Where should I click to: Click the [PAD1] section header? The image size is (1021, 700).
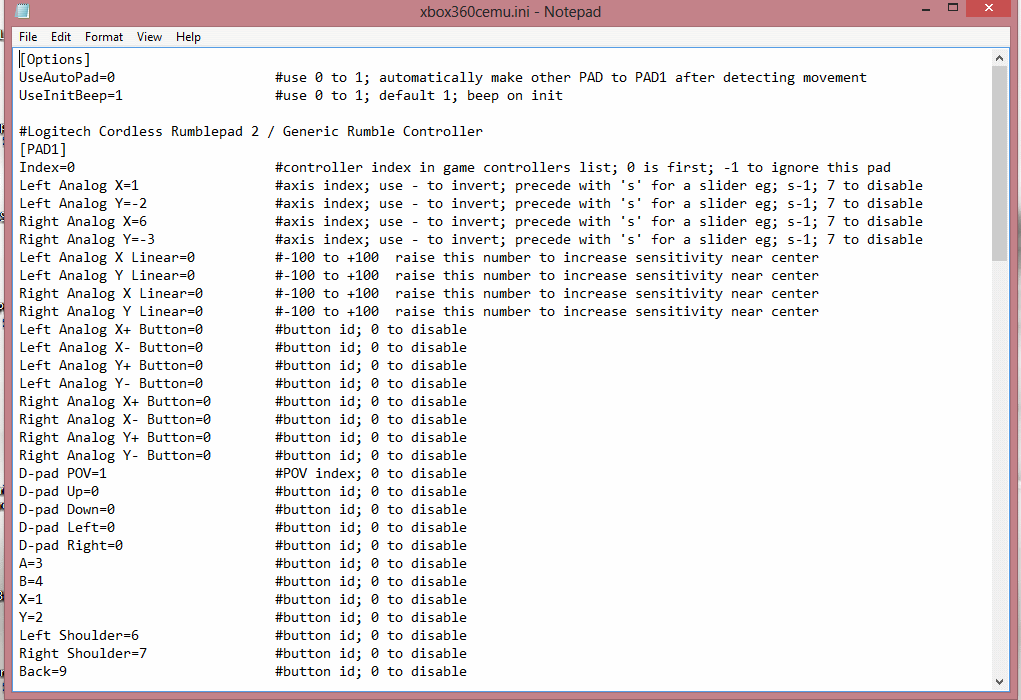pos(42,149)
